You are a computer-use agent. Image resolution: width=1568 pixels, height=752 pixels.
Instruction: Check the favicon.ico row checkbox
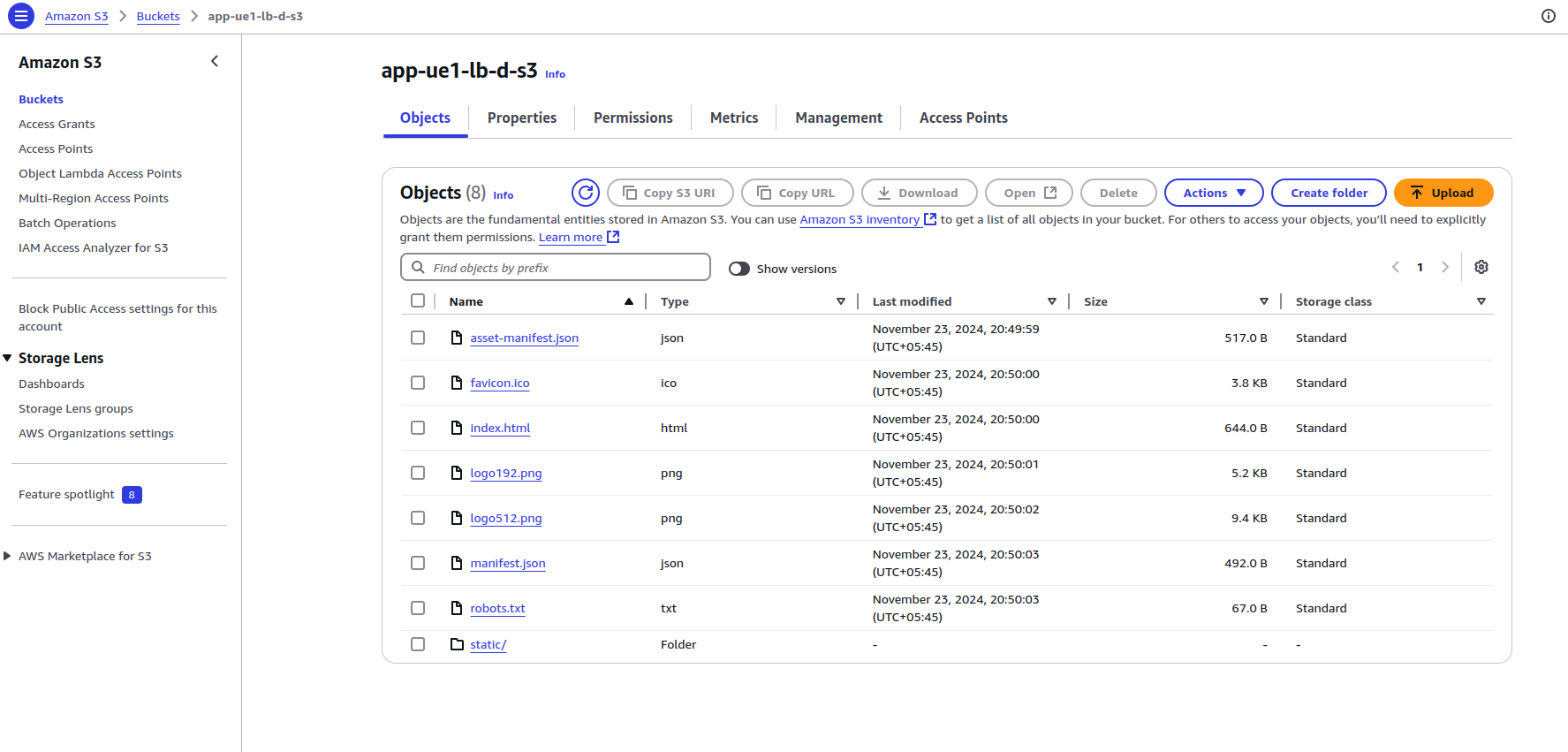(418, 383)
